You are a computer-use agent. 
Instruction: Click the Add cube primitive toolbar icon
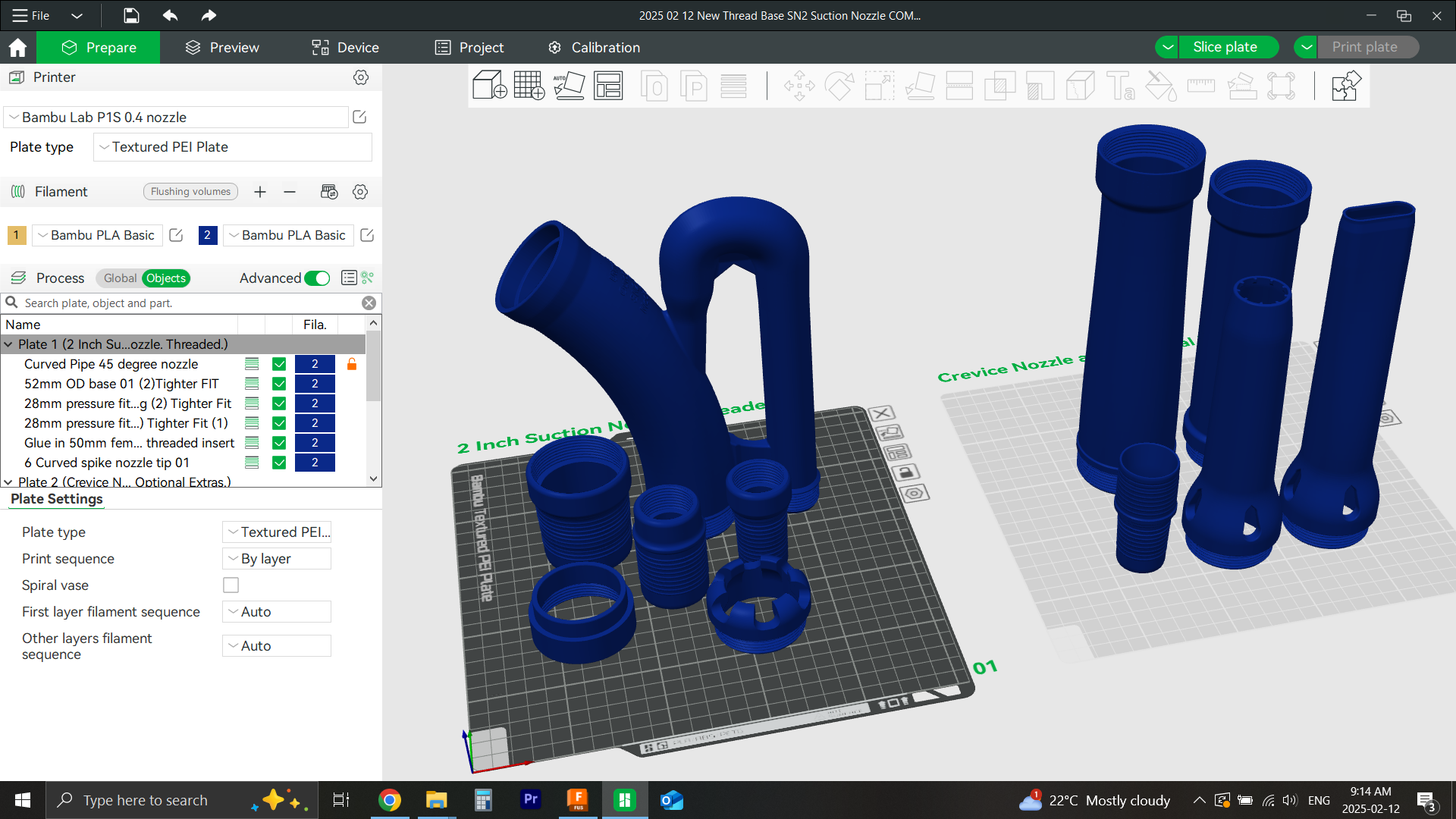[489, 86]
